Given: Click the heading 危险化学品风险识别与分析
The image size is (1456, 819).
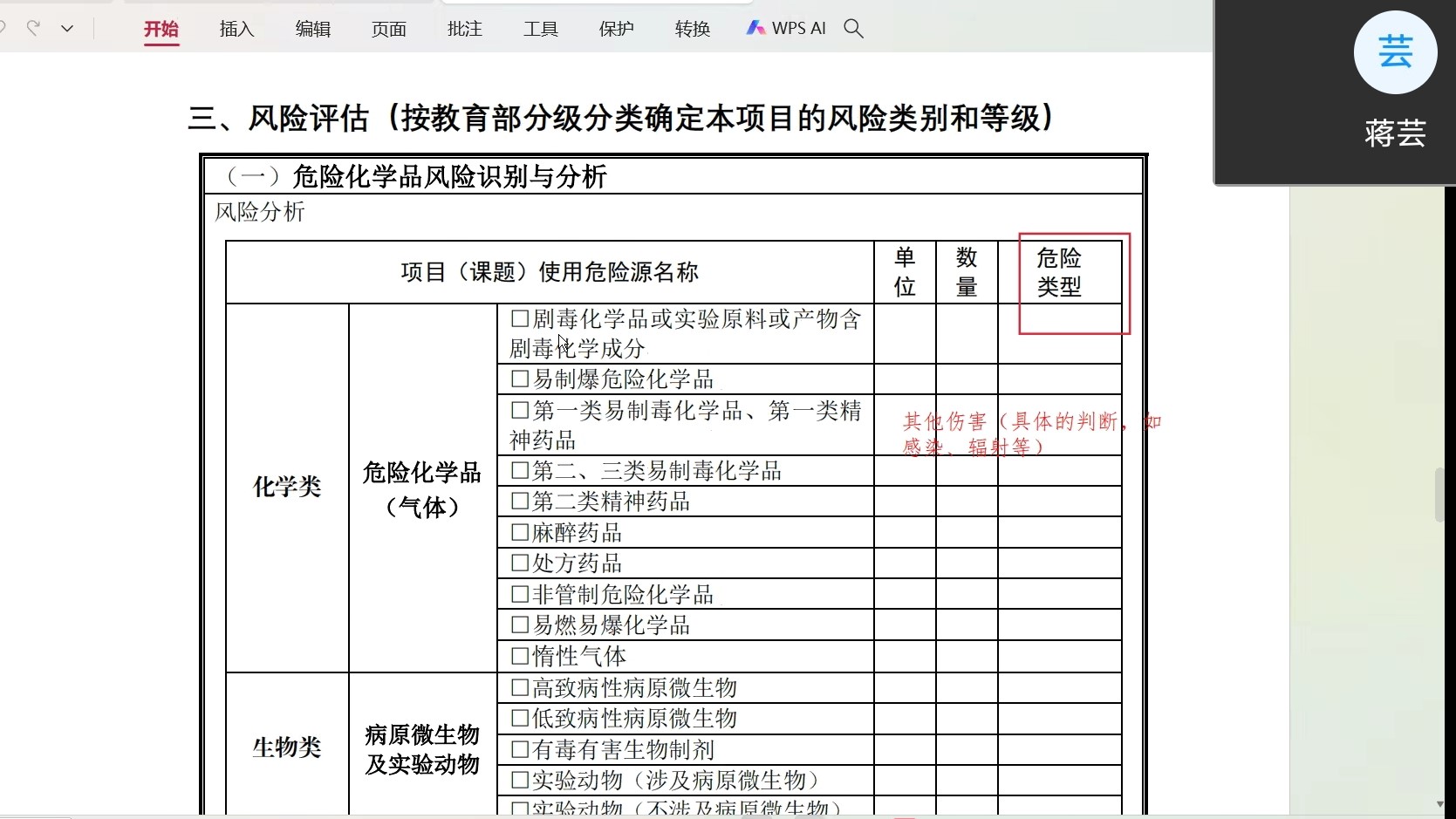Looking at the screenshot, I should click(449, 177).
